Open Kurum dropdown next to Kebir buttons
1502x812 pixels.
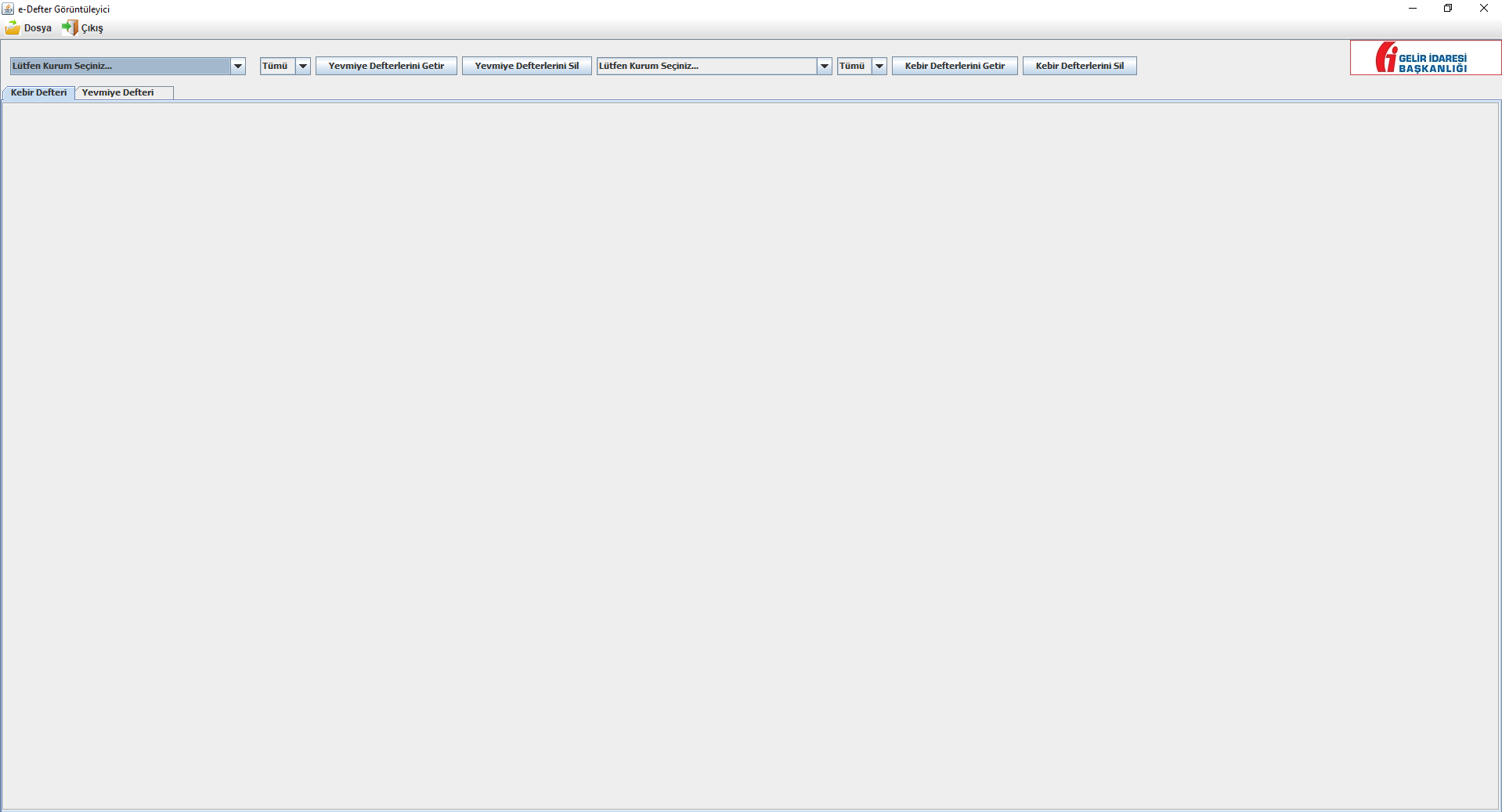tap(713, 66)
